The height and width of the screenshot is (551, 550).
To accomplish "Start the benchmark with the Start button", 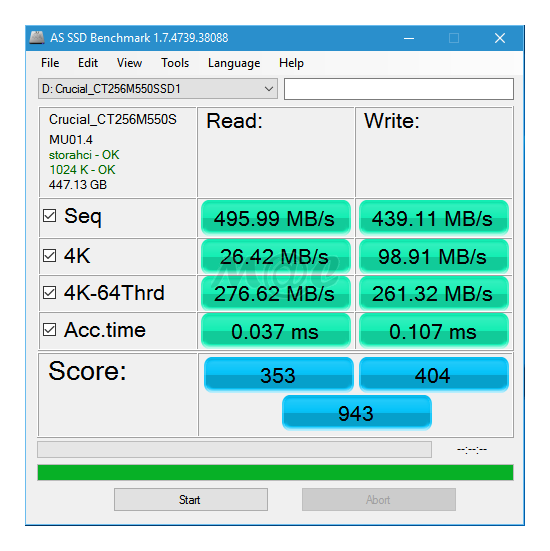I will [191, 499].
